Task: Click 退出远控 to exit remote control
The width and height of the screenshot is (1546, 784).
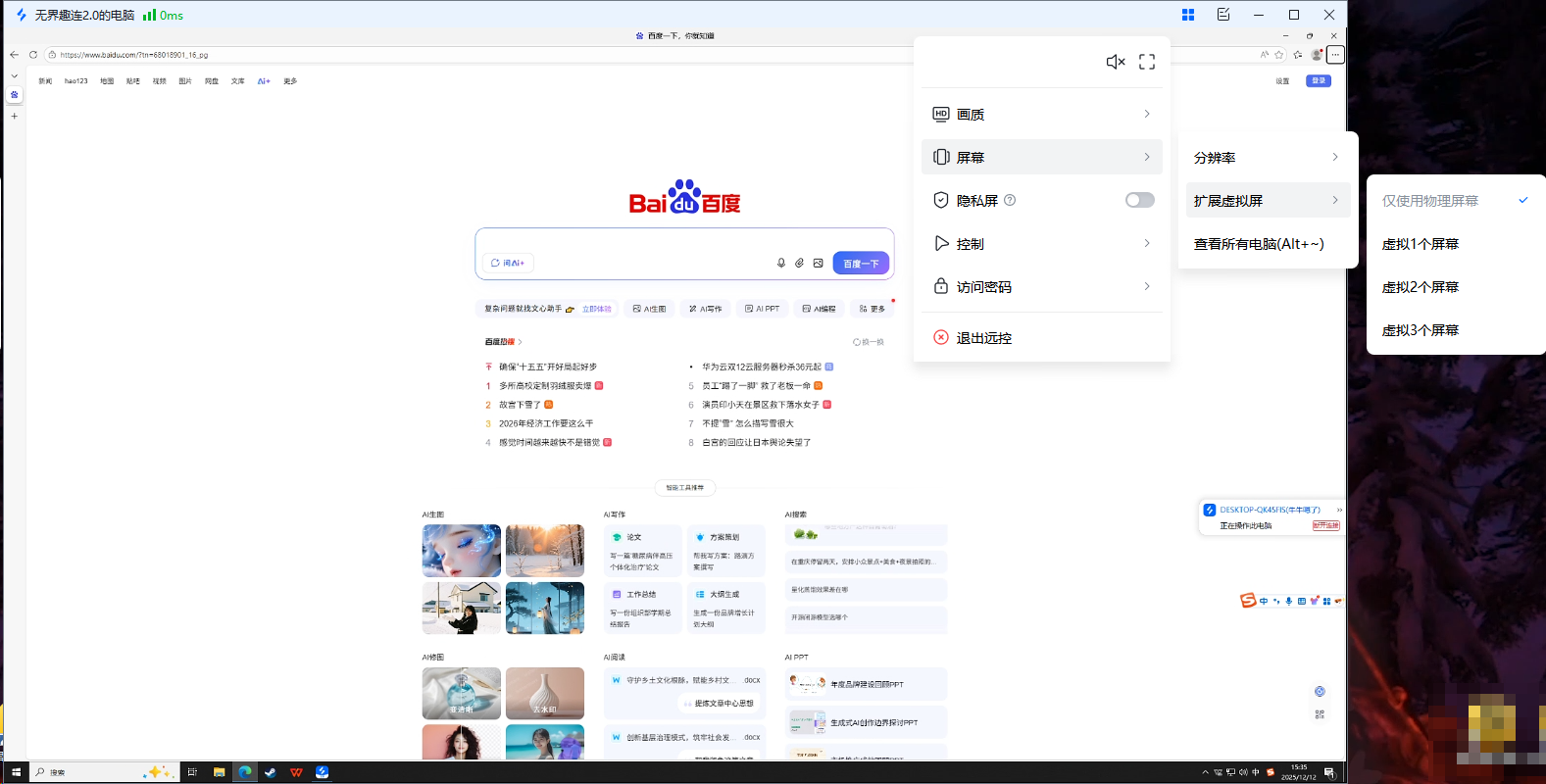Action: tap(1041, 337)
